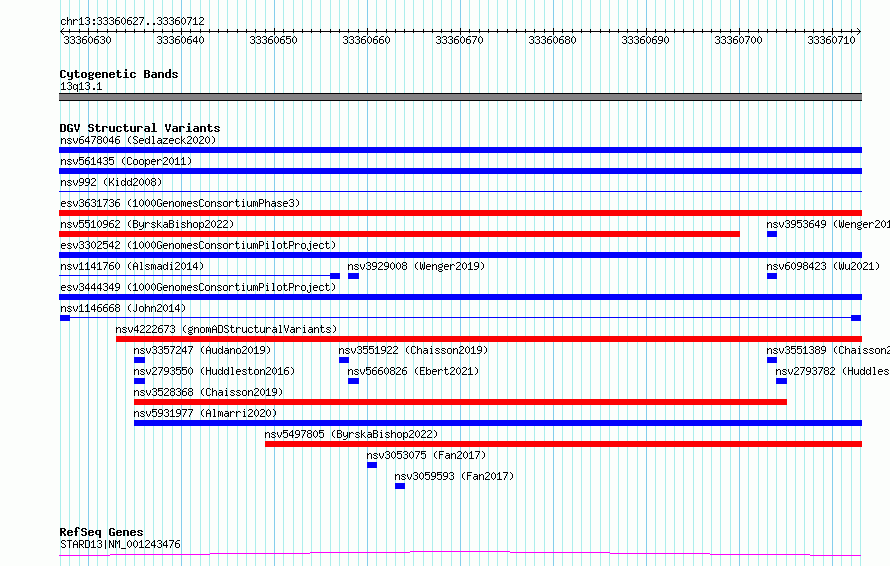The image size is (890, 566).
Task: Click ruler position 33360690
Action: [645, 40]
